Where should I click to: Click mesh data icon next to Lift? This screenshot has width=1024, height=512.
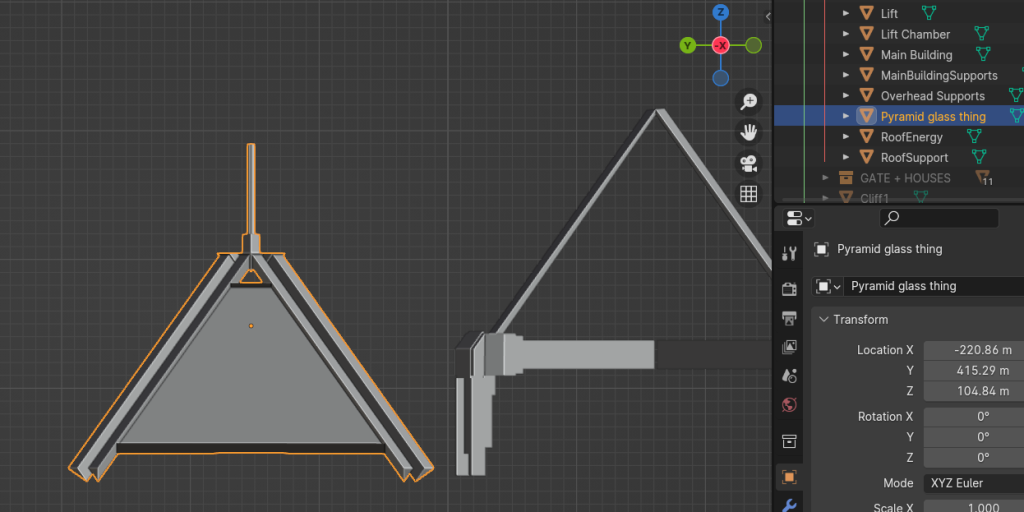pyautogui.click(x=929, y=12)
